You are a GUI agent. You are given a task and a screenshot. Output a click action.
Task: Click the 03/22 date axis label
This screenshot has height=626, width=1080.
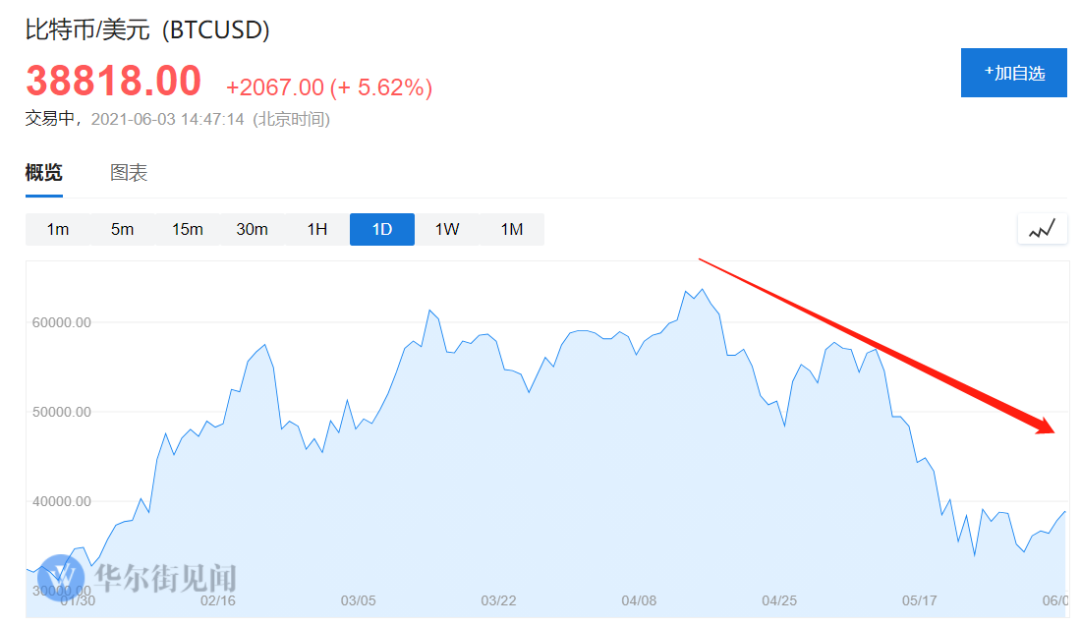[x=498, y=601]
